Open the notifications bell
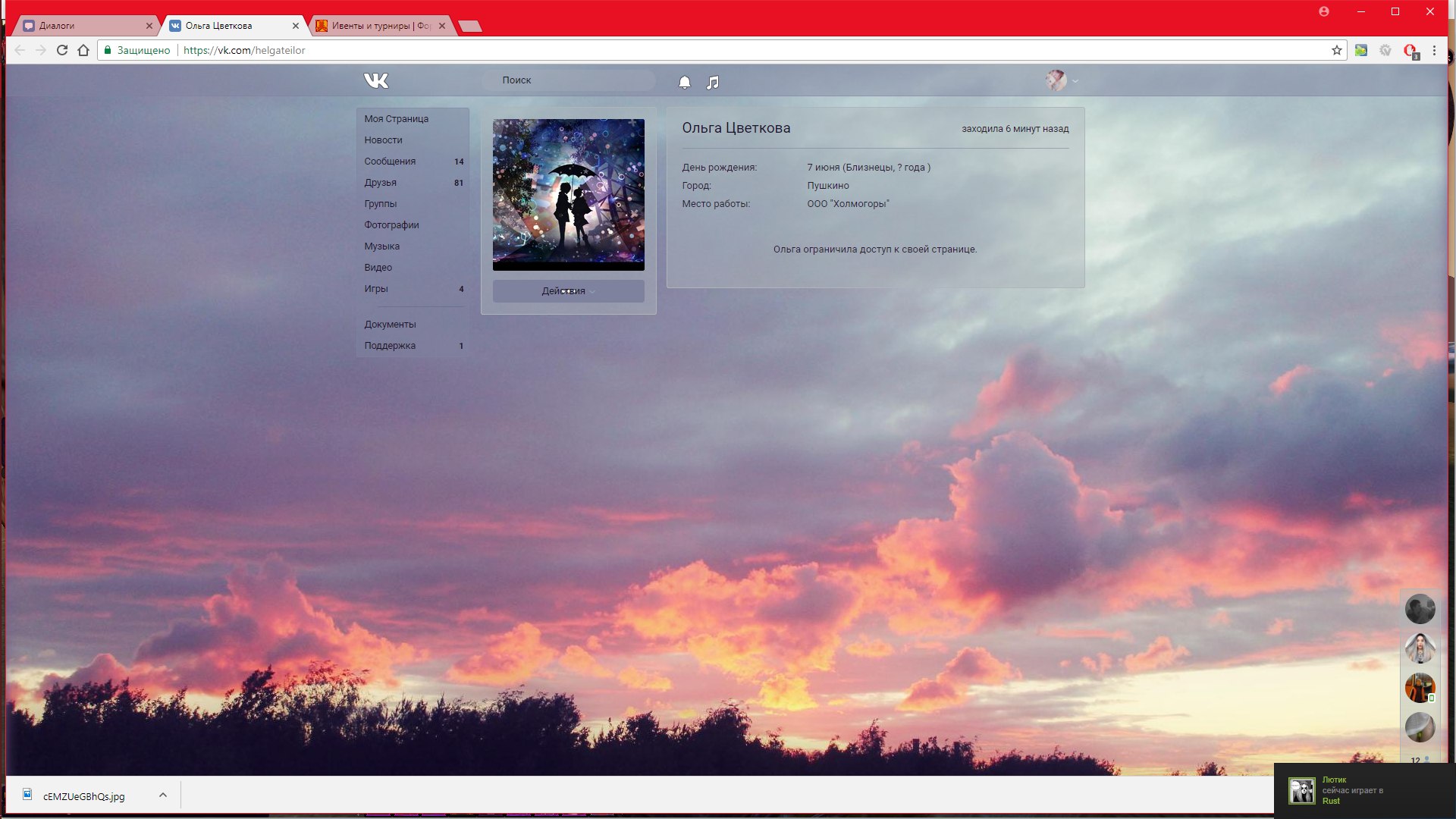1456x819 pixels. coord(684,82)
